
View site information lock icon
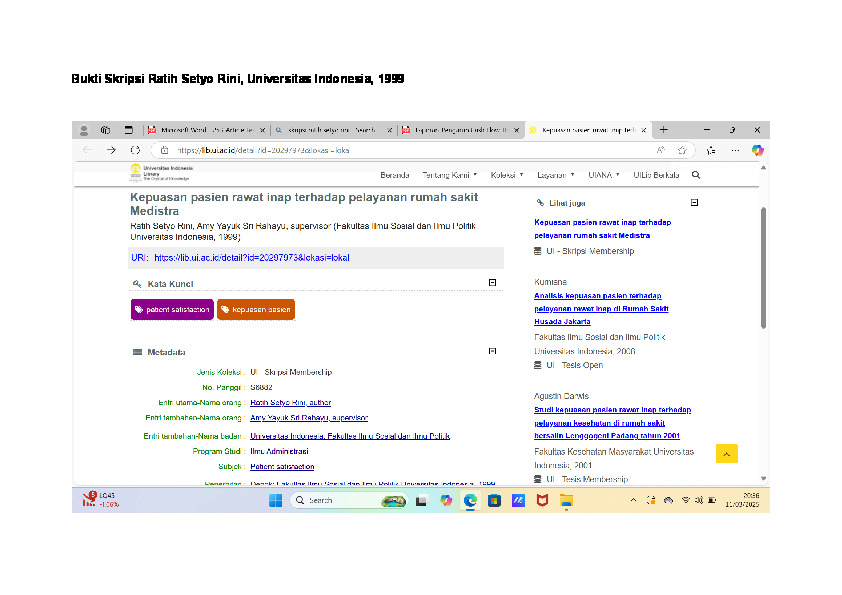(165, 150)
